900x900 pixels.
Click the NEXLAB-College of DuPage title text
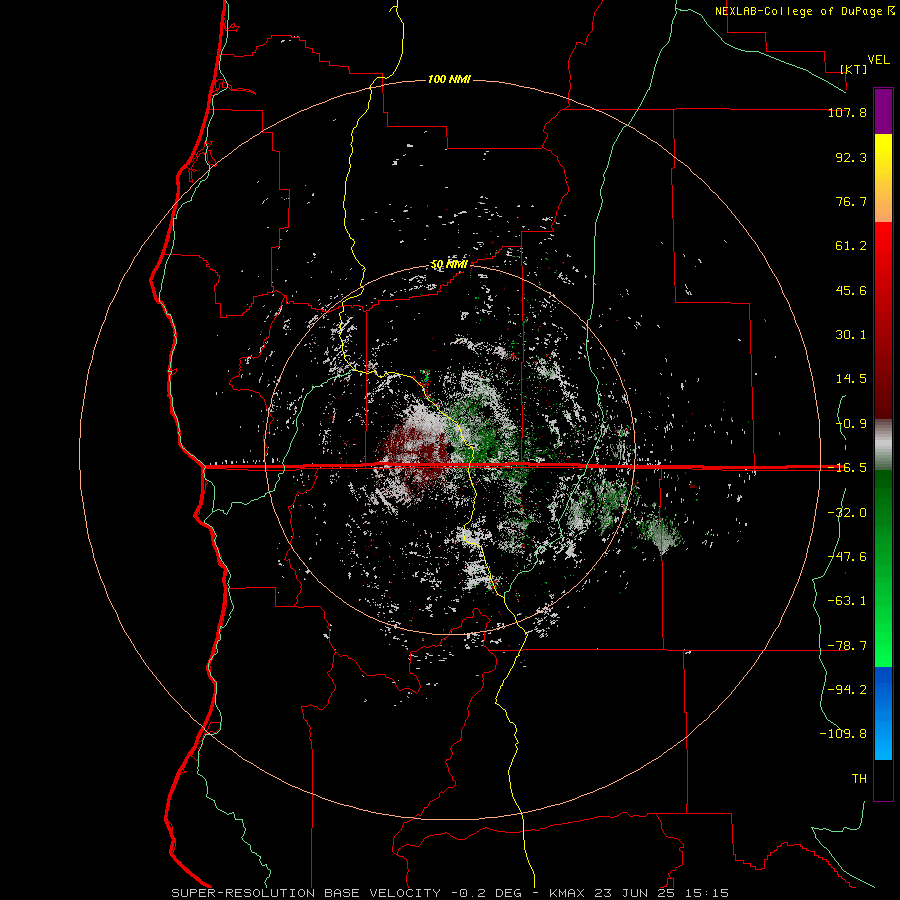tap(798, 11)
